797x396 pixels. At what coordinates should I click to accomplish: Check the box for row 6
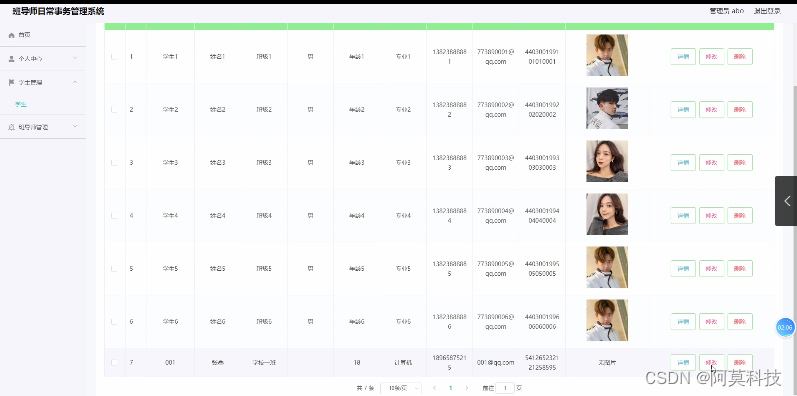click(x=114, y=322)
